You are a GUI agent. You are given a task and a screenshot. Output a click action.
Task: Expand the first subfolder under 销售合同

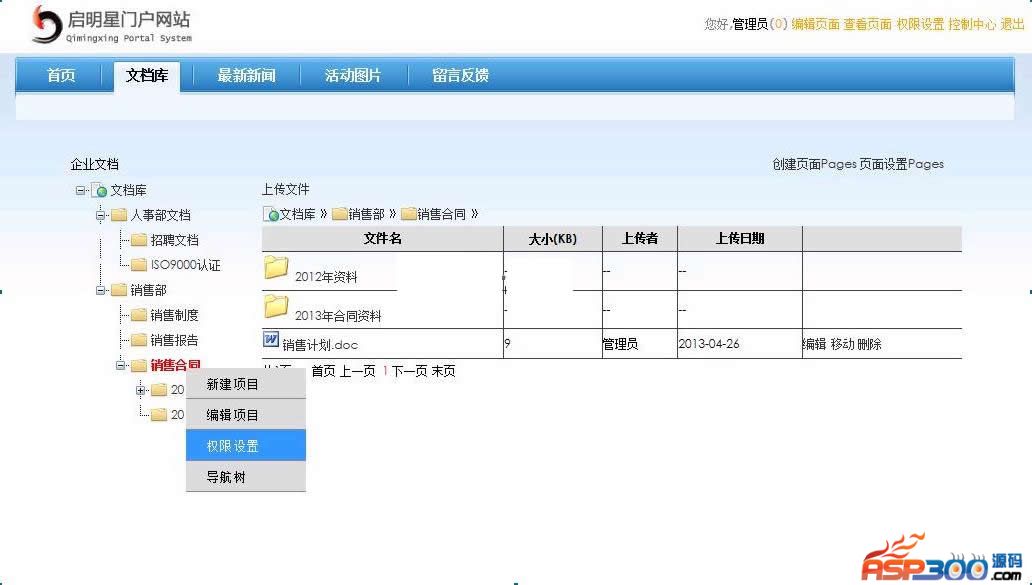pos(141,391)
